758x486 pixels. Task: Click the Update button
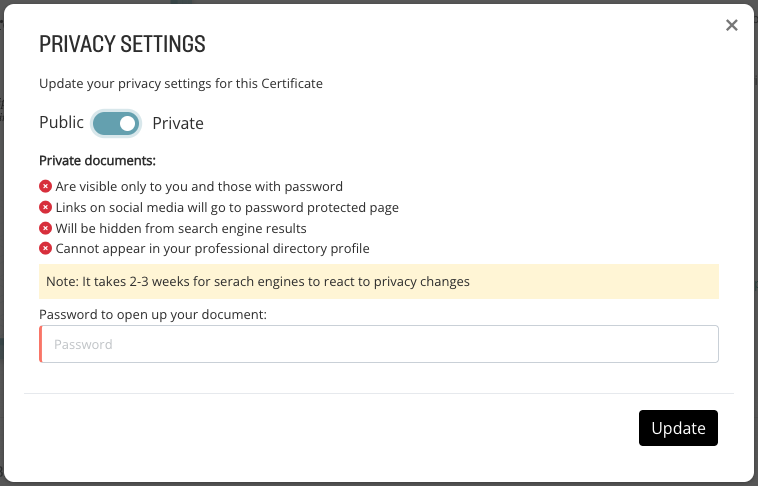click(678, 428)
